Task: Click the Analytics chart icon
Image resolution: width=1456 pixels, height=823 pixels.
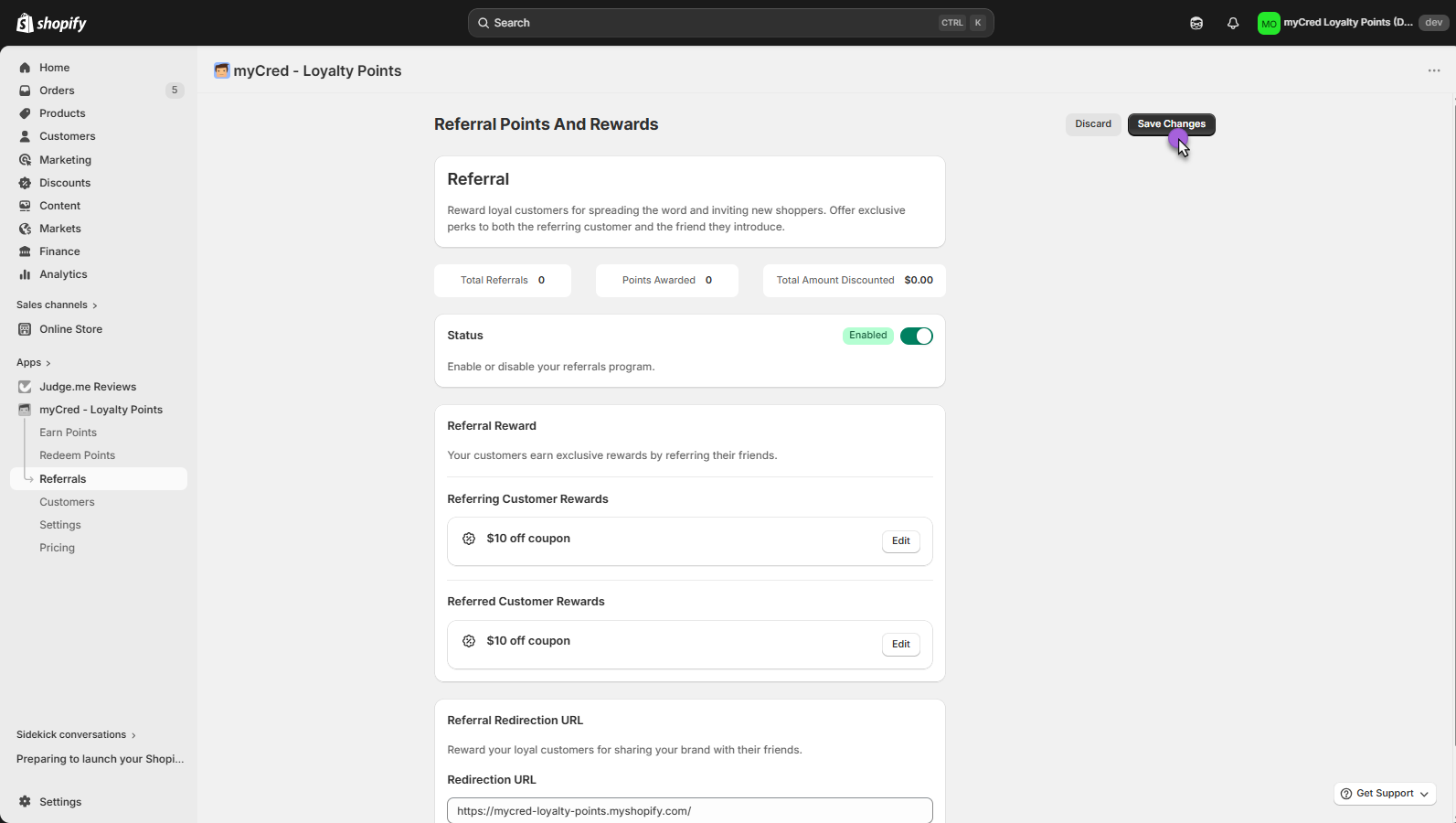Action: [25, 274]
